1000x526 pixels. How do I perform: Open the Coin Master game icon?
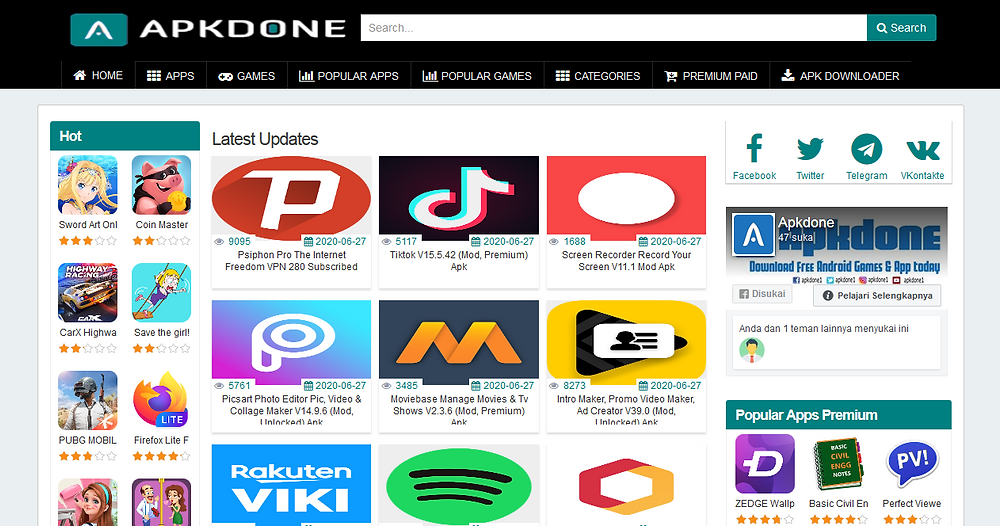(x=161, y=185)
